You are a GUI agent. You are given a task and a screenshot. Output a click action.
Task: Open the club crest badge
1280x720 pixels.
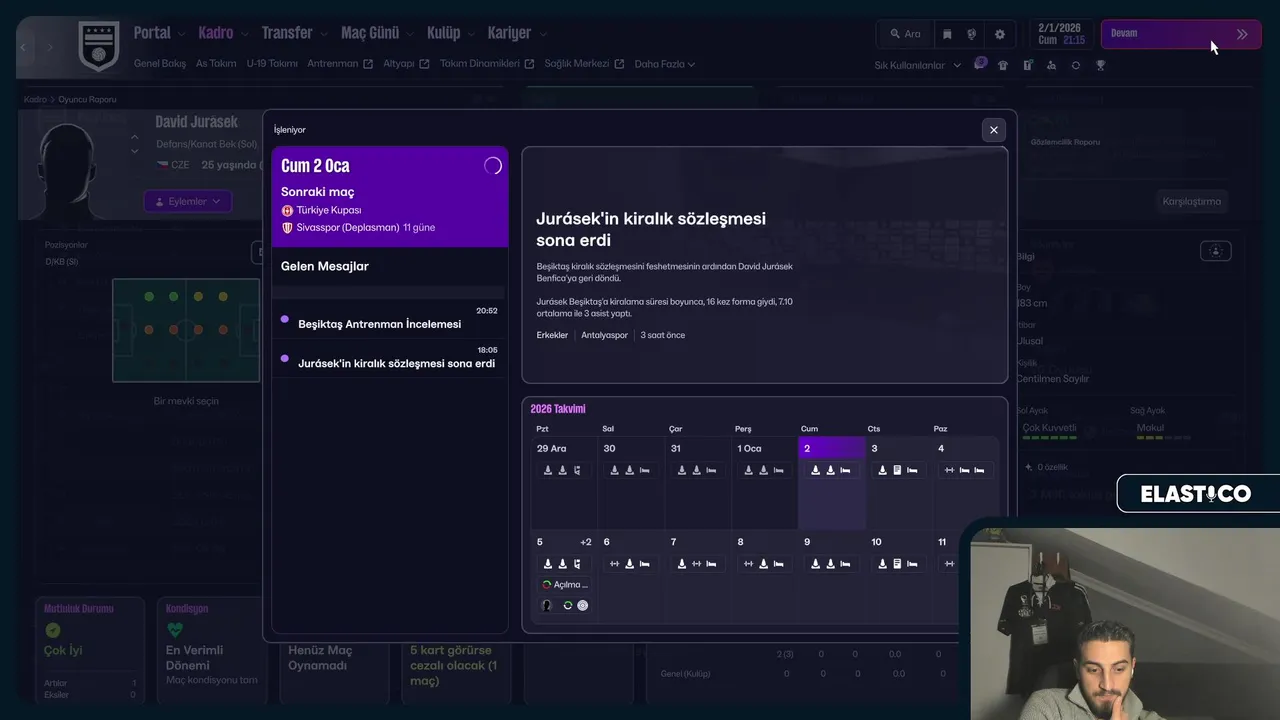pyautogui.click(x=98, y=46)
